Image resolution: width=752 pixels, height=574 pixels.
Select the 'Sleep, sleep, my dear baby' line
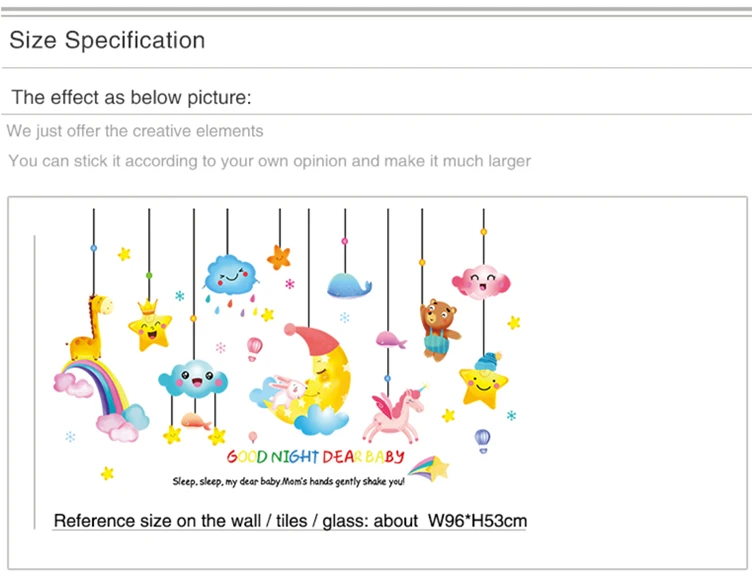[x=289, y=481]
